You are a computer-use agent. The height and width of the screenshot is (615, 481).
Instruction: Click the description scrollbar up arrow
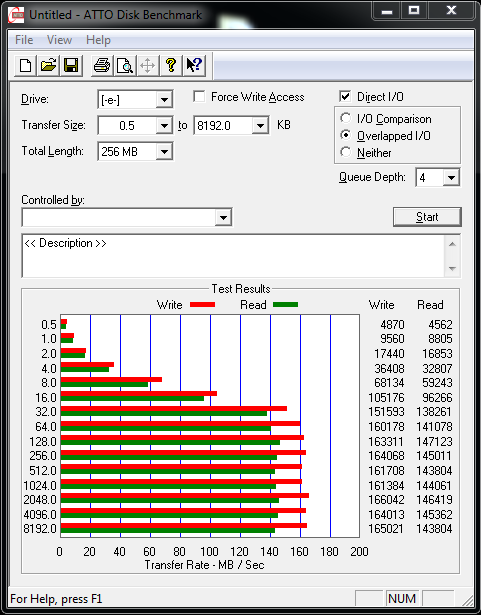point(452,244)
